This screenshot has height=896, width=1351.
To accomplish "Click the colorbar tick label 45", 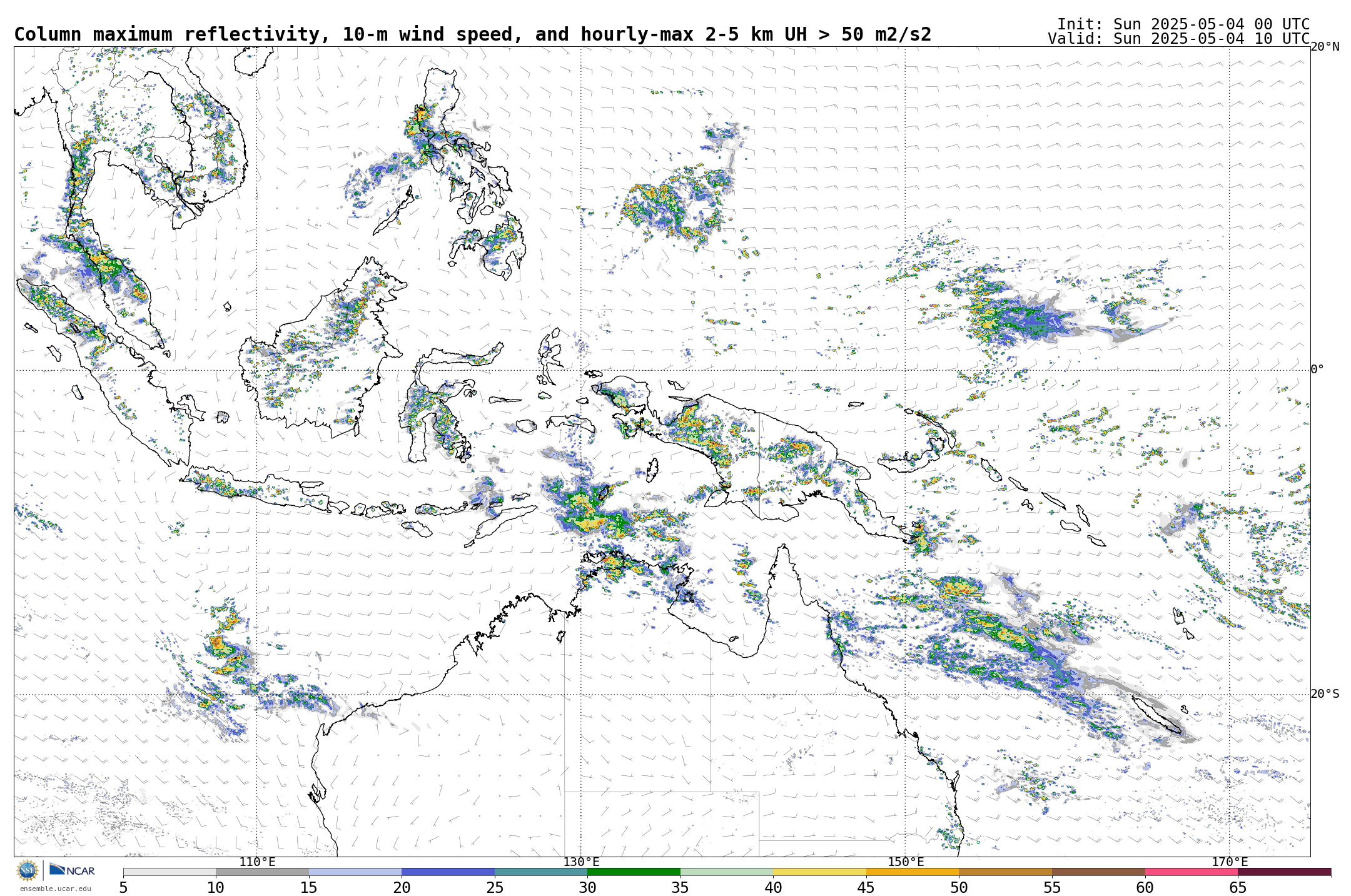I will pos(866,887).
